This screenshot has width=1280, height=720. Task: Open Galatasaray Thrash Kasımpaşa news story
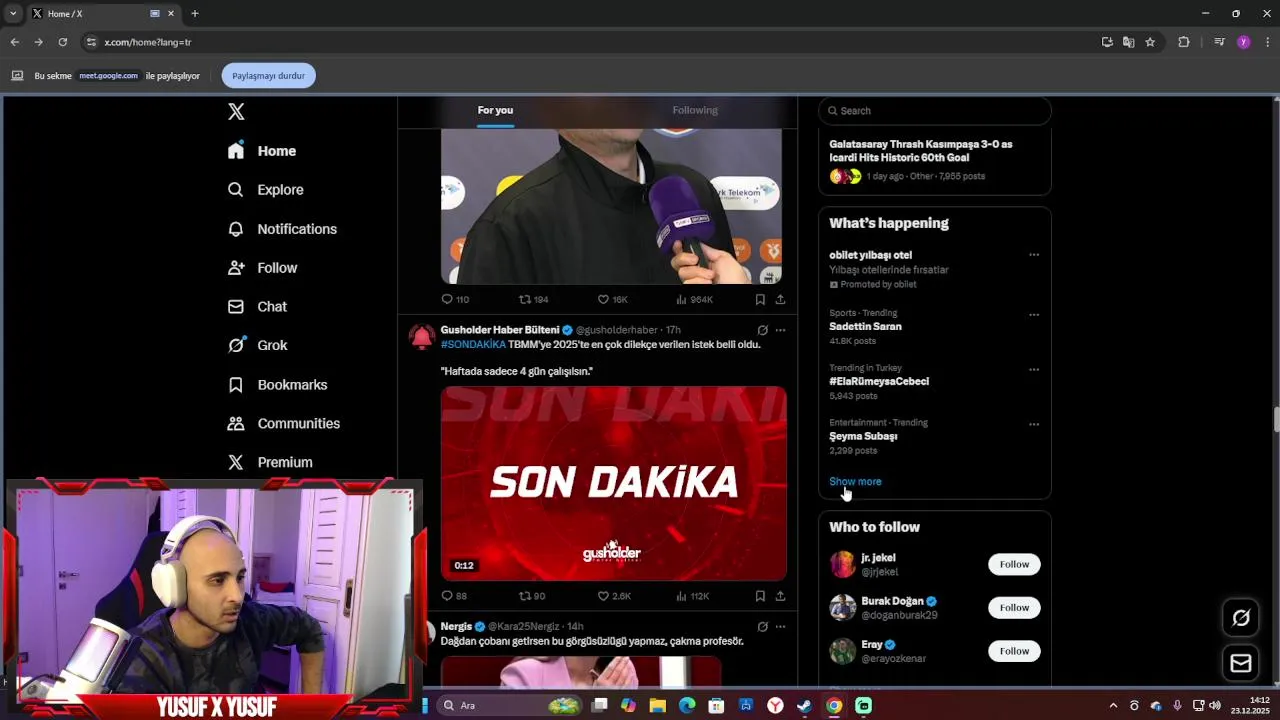(921, 151)
